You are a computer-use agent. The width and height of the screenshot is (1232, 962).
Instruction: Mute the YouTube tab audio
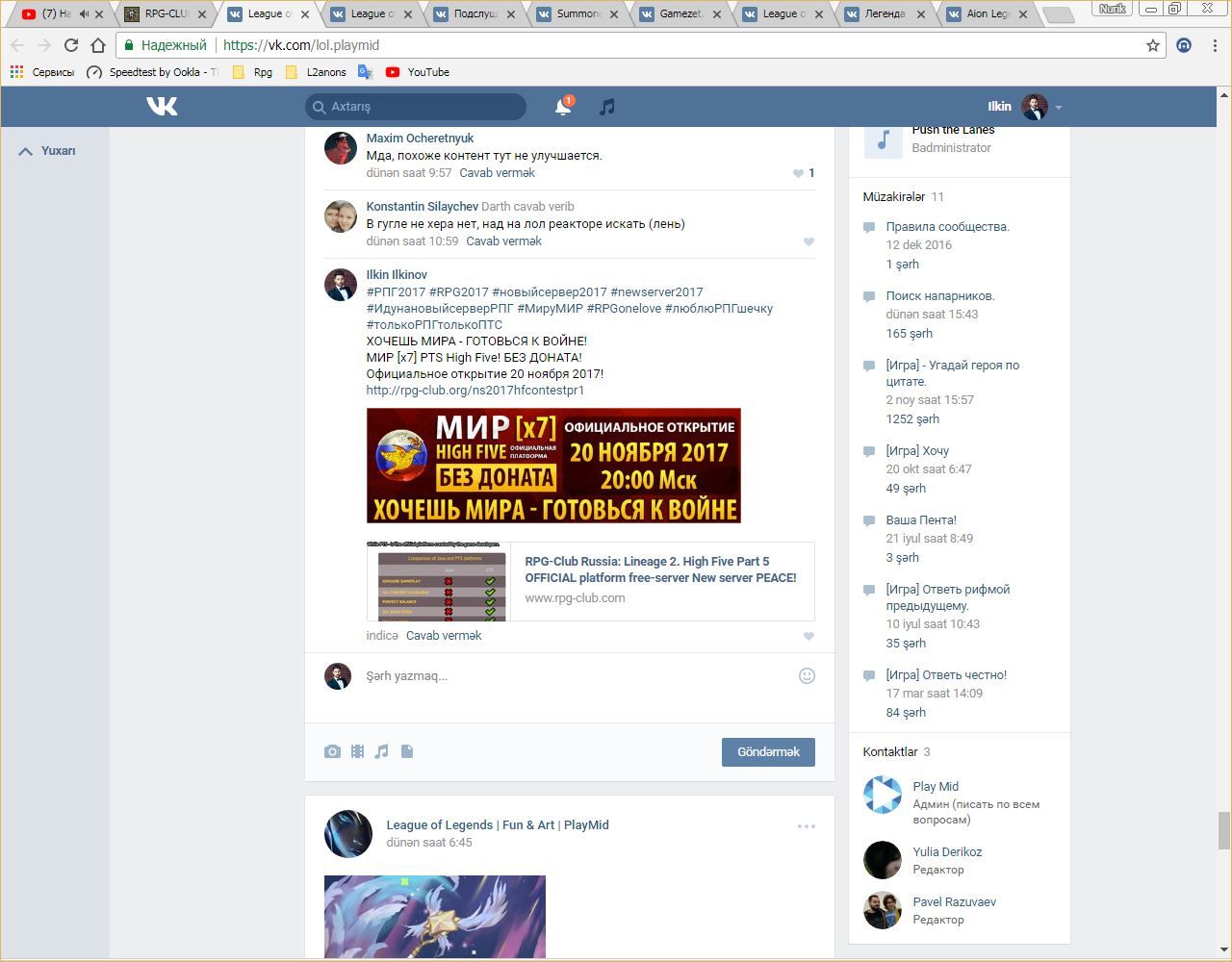(x=84, y=14)
